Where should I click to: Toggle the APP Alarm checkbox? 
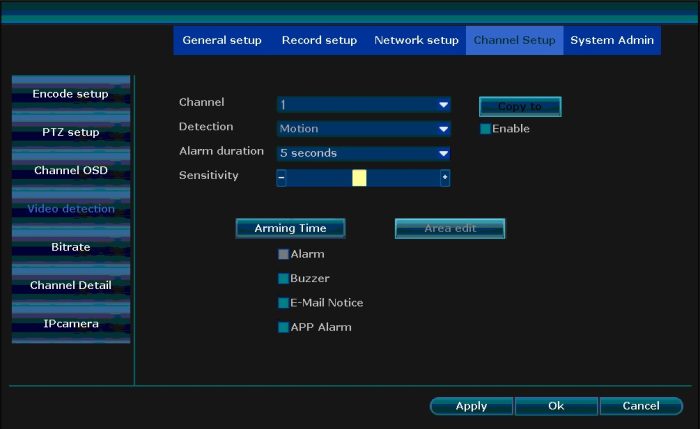(x=283, y=327)
